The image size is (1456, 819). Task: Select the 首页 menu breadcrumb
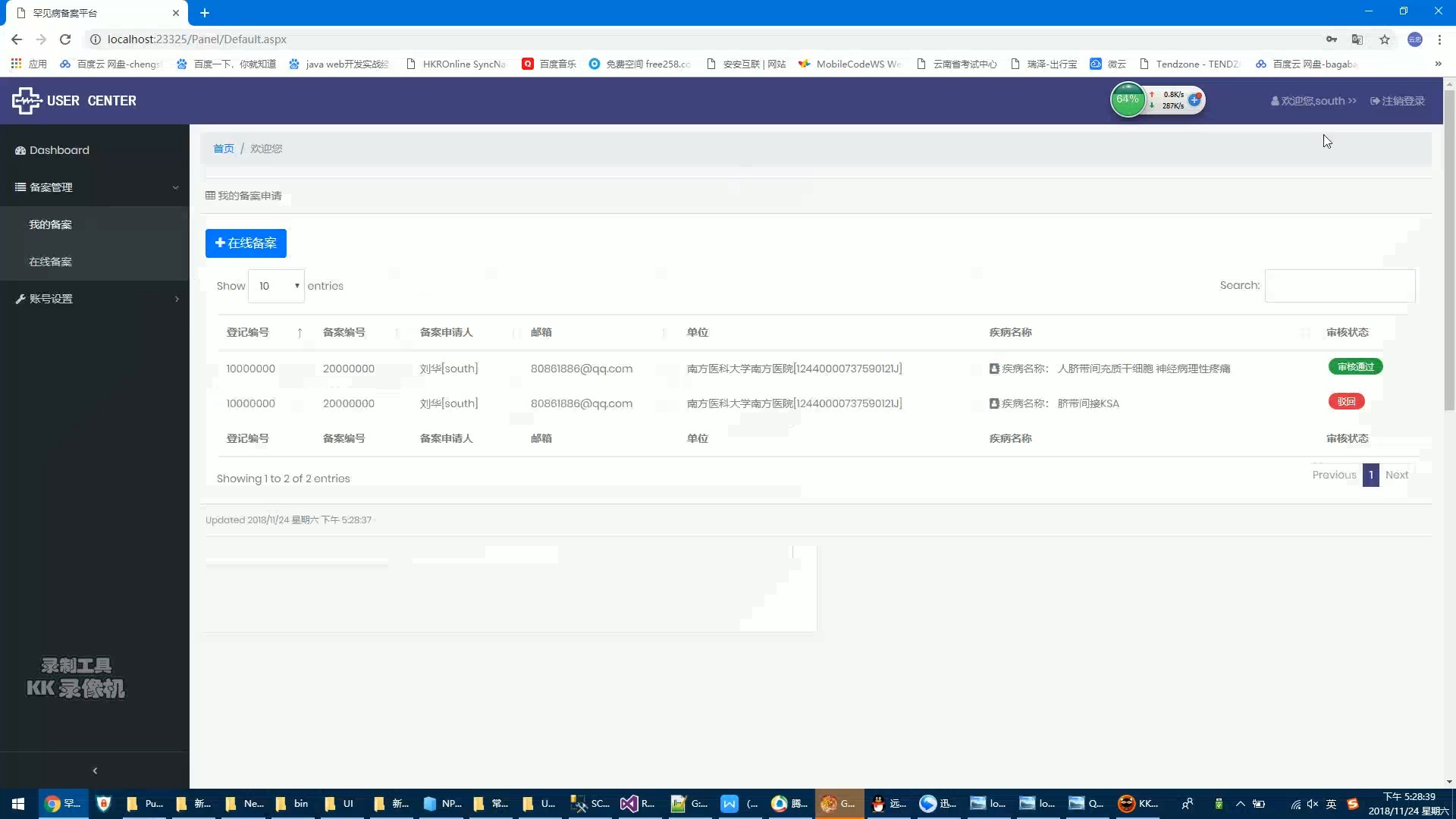222,148
